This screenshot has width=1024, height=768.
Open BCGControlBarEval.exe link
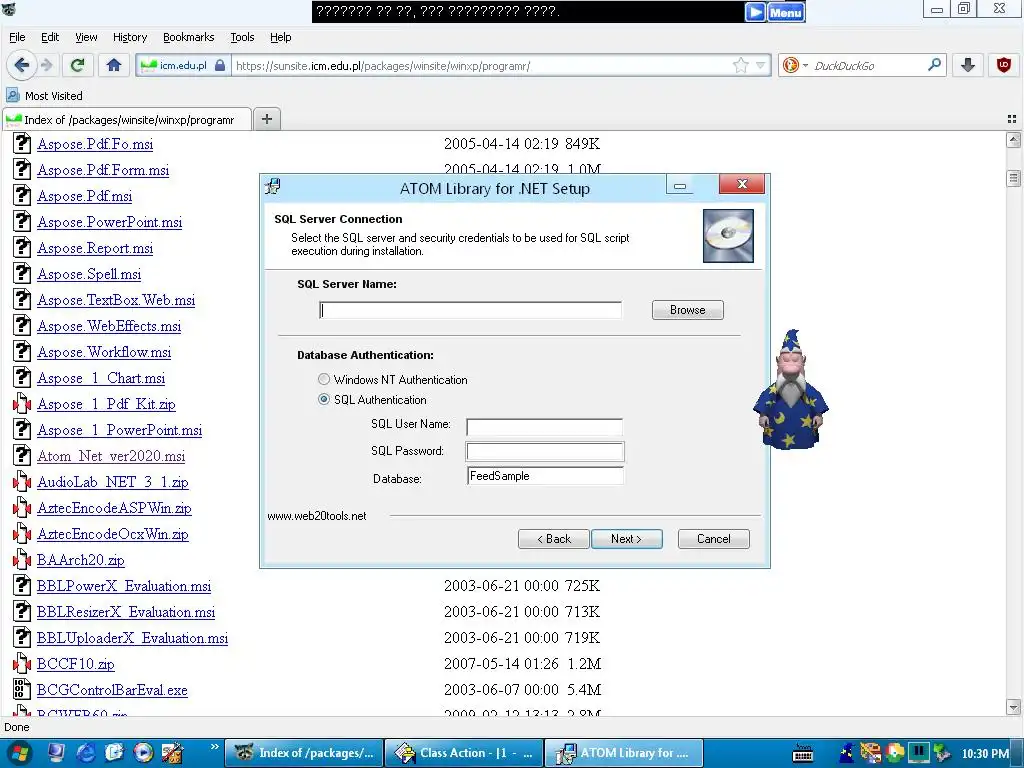coord(112,690)
